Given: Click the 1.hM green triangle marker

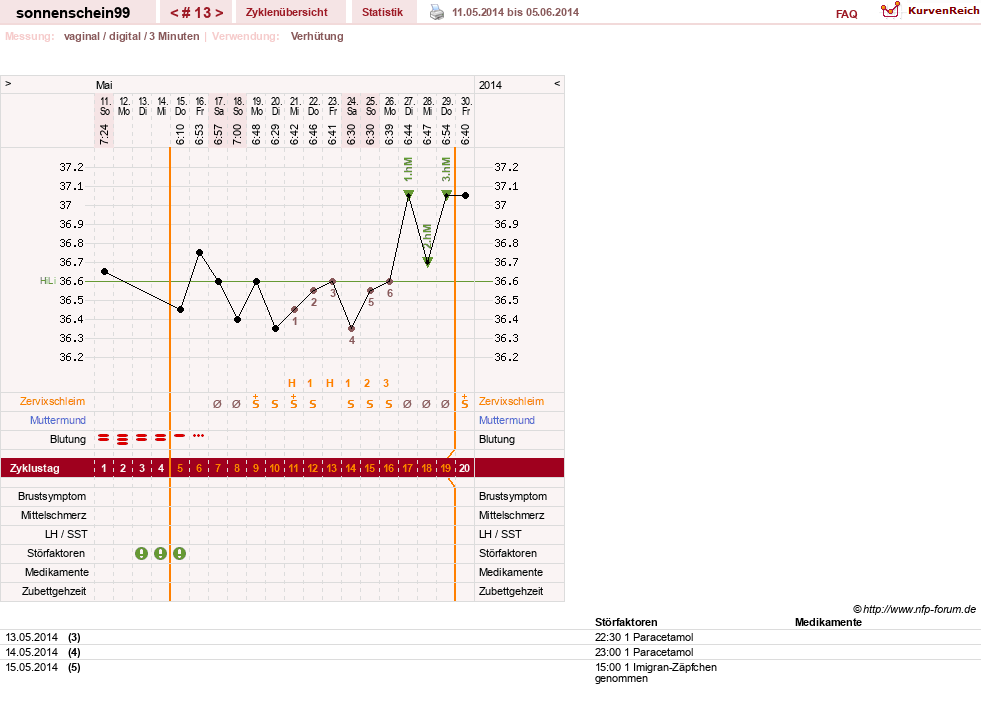Looking at the screenshot, I should (x=409, y=194).
